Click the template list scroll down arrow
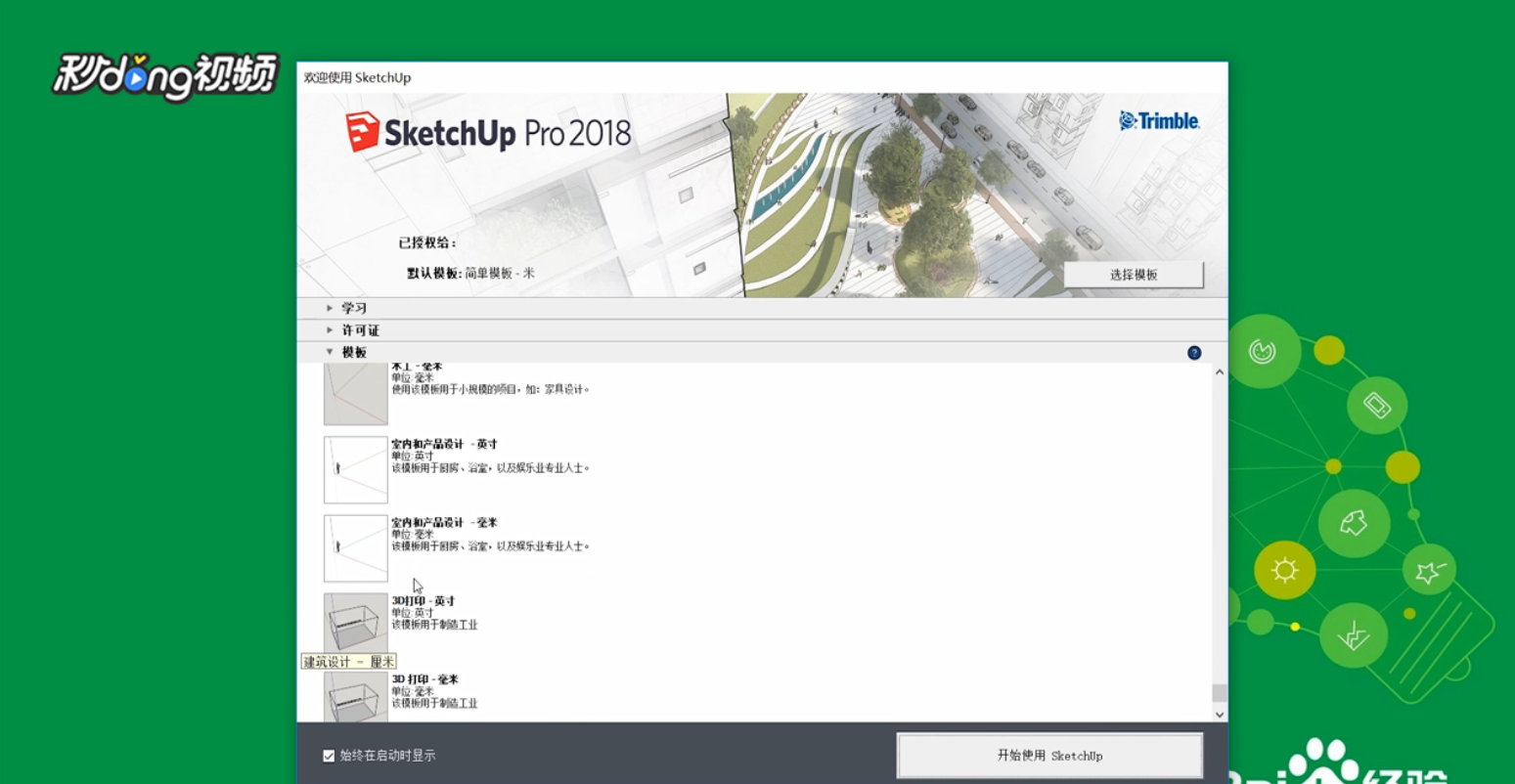1515x784 pixels. click(1220, 715)
